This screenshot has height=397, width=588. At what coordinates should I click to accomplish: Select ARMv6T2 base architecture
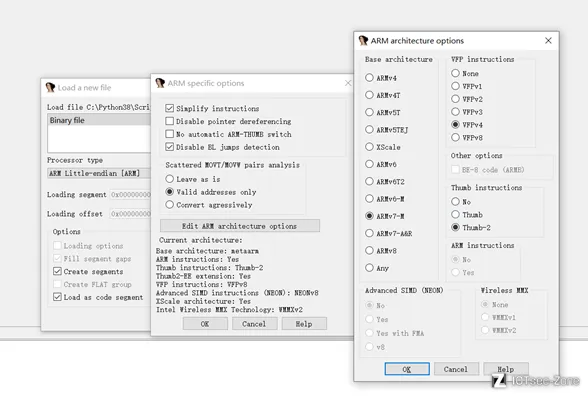click(x=369, y=181)
